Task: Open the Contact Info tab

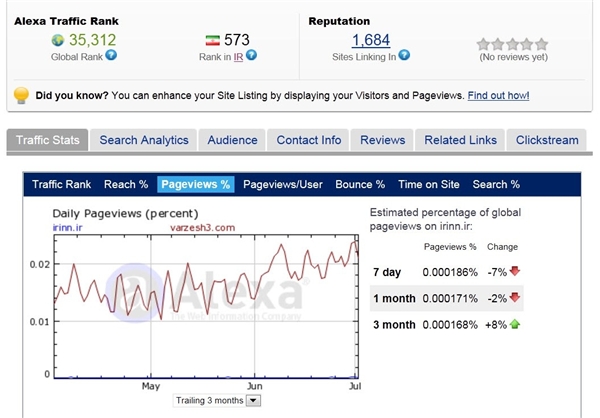Action: [308, 140]
